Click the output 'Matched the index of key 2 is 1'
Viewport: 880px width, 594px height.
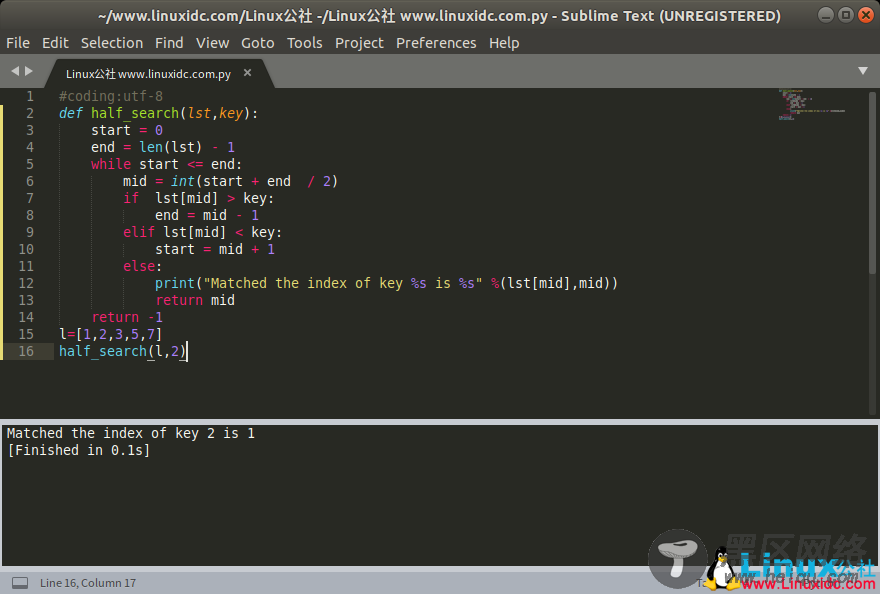tap(131, 433)
